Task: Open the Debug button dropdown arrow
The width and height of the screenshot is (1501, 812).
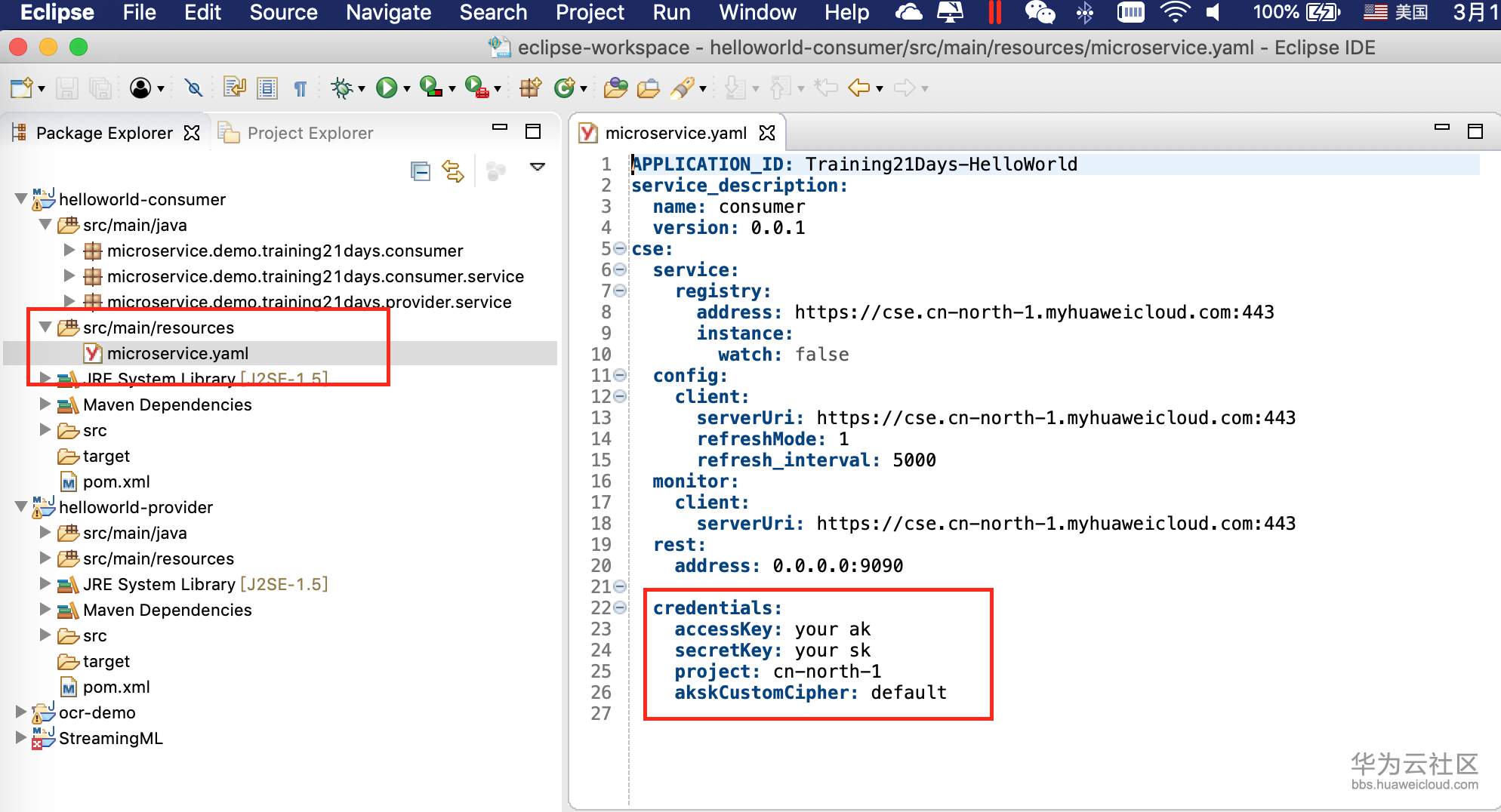Action: pyautogui.click(x=362, y=89)
